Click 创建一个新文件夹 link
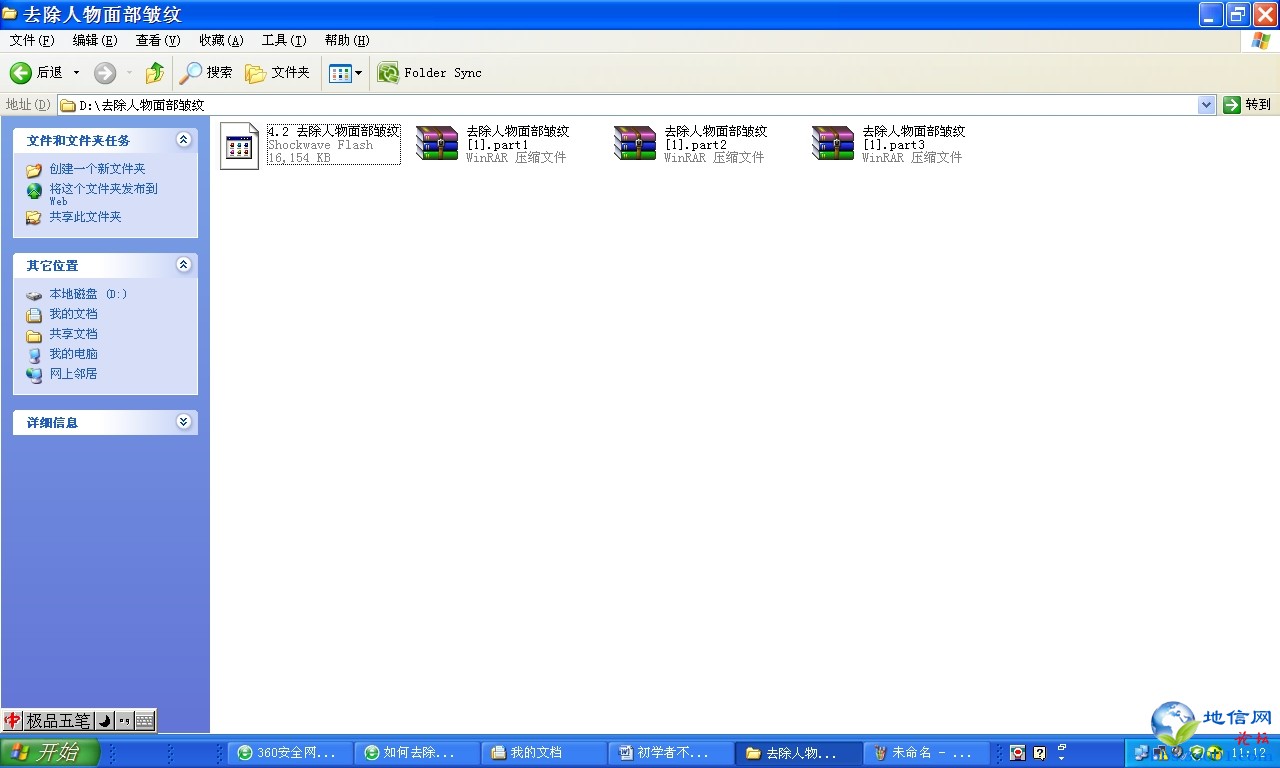This screenshot has width=1280, height=768. click(x=97, y=169)
